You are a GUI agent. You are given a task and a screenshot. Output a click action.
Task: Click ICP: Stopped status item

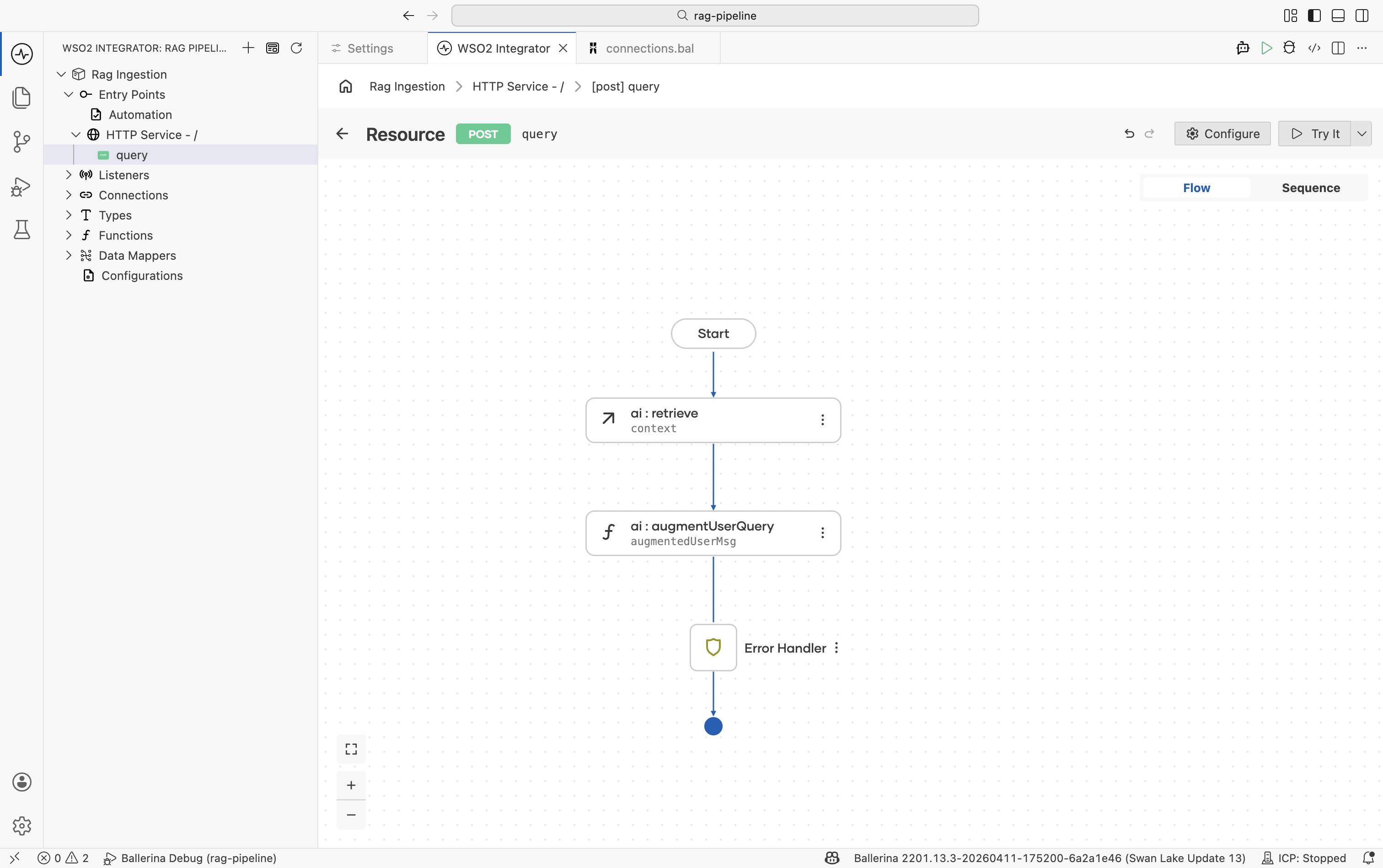[x=1303, y=858]
